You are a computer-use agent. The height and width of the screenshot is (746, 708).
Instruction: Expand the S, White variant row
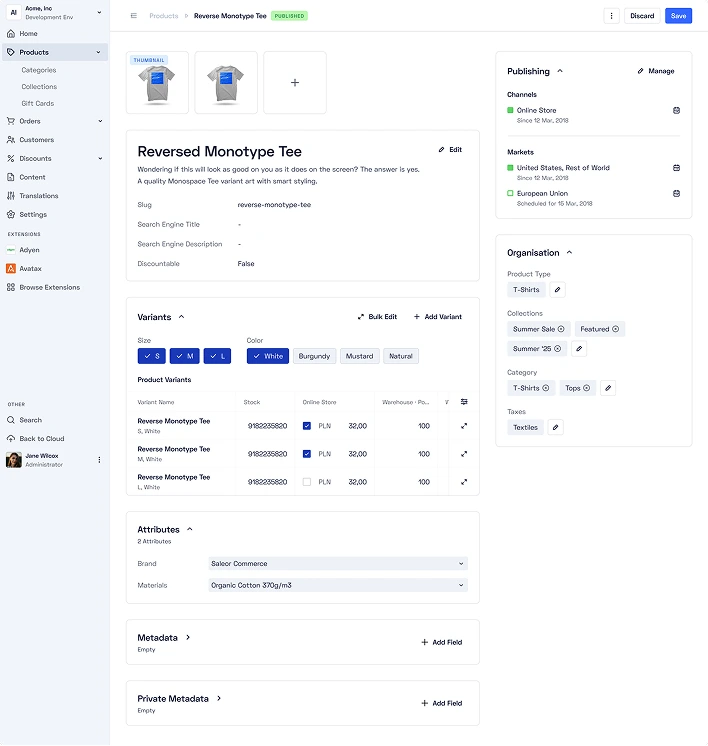point(464,426)
